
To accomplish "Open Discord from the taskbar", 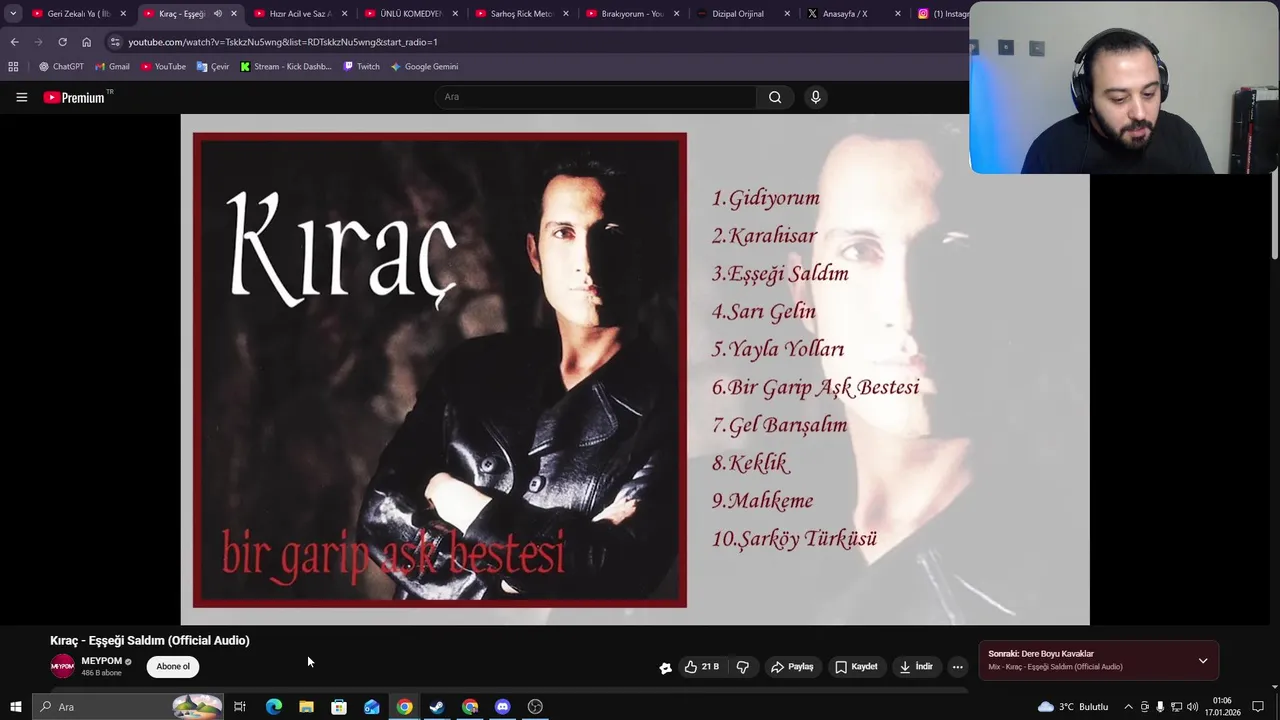I will click(x=503, y=707).
